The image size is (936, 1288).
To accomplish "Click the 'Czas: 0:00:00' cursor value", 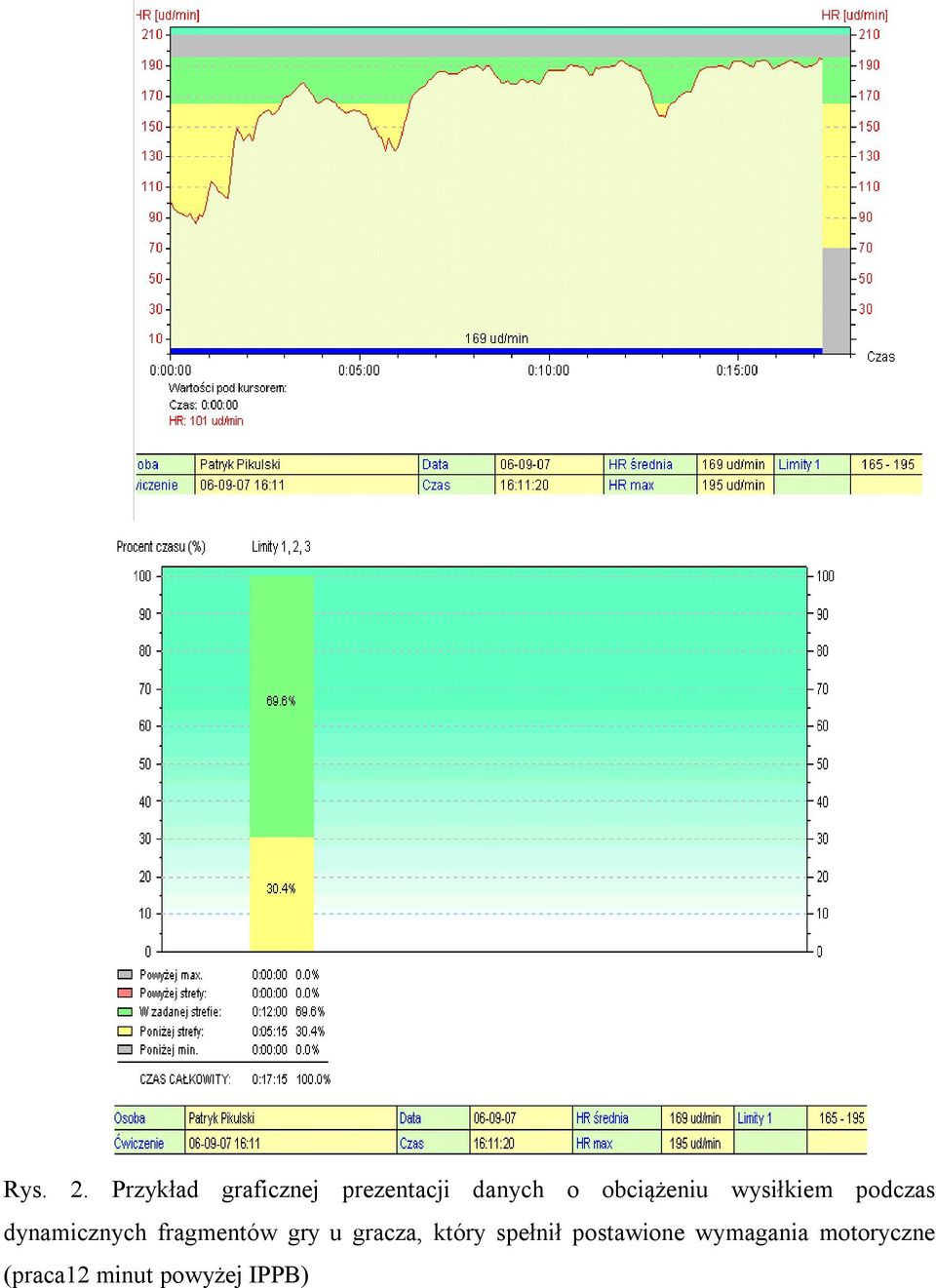I will tap(203, 405).
